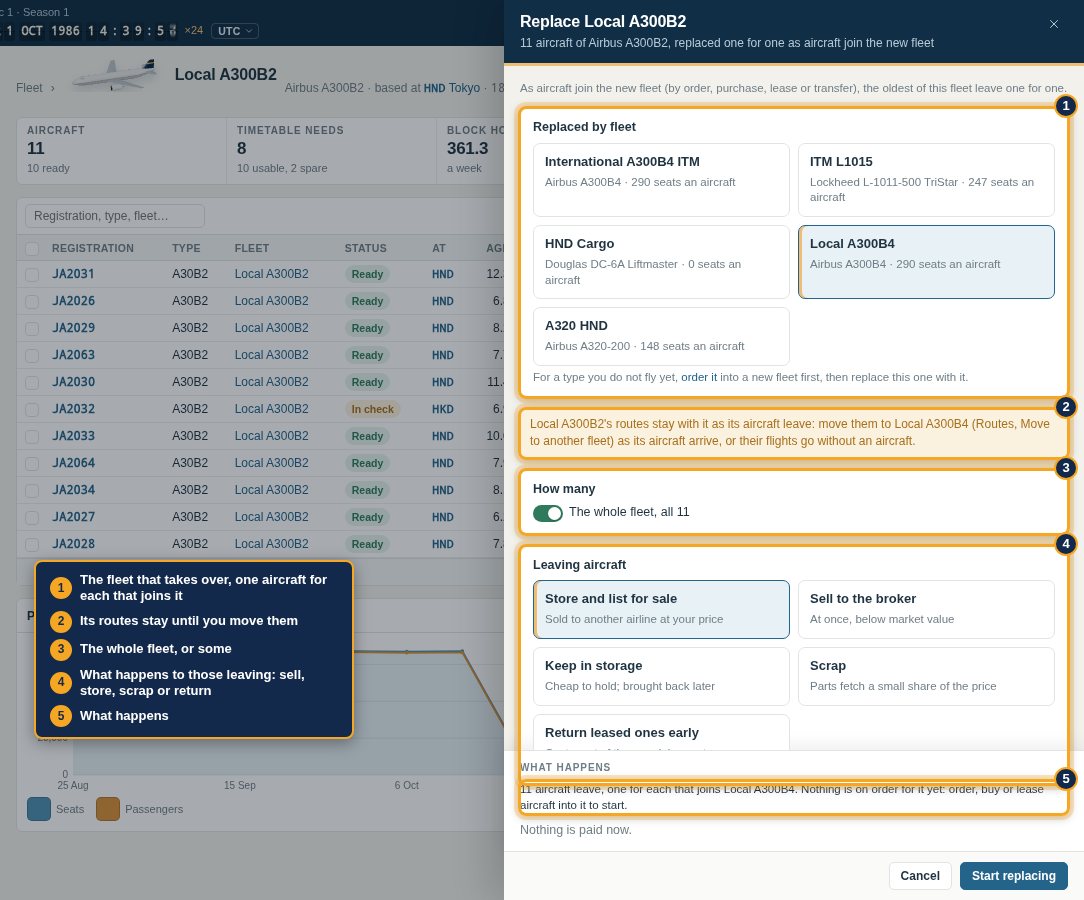1084x900 pixels.
Task: Open the JA2033 registration link
Action: (x=73, y=436)
